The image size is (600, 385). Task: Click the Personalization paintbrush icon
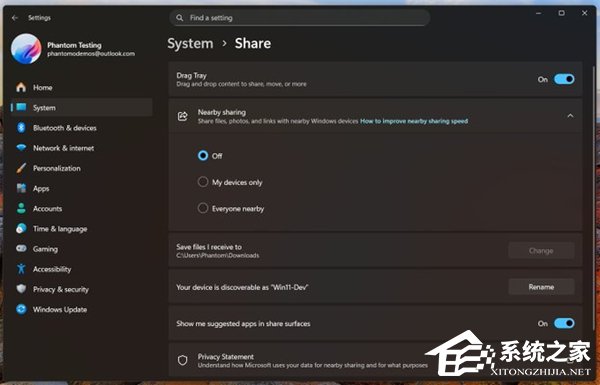(x=21, y=168)
